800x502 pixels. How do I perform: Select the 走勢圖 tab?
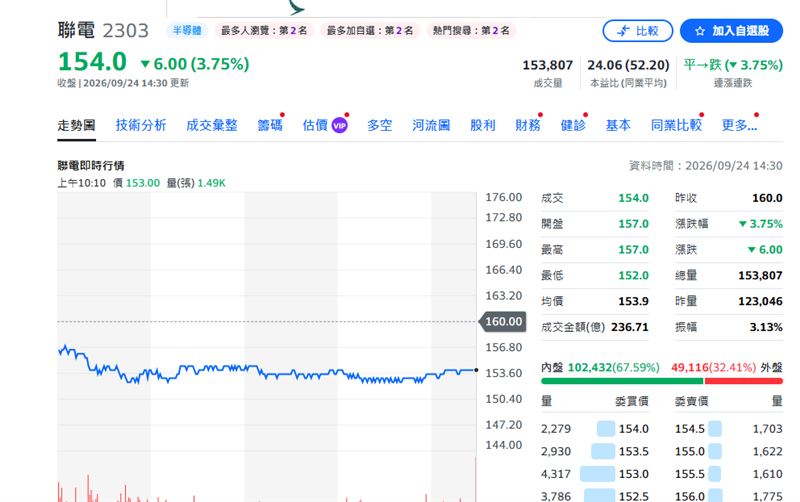(x=77, y=126)
